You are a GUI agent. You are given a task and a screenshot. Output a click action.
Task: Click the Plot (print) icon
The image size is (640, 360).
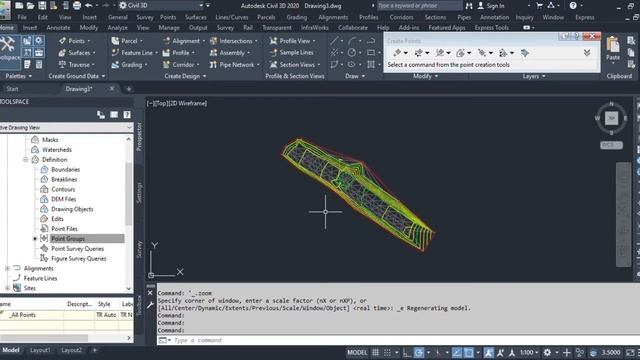pos(77,5)
